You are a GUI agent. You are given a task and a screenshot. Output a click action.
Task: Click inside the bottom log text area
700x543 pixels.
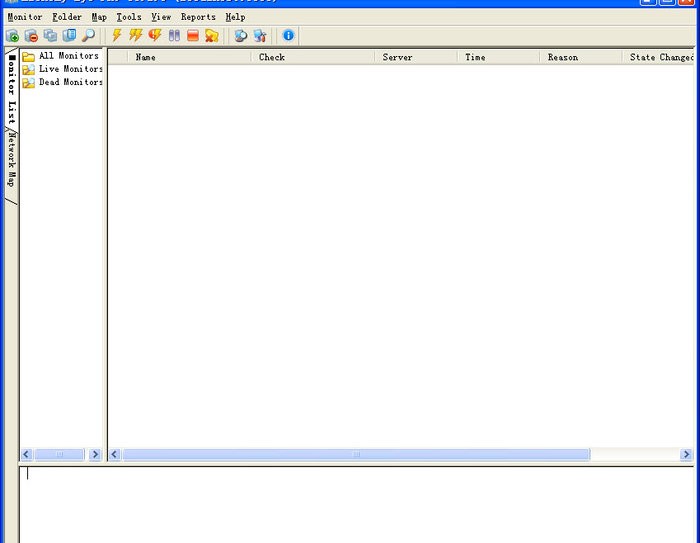(x=350, y=505)
